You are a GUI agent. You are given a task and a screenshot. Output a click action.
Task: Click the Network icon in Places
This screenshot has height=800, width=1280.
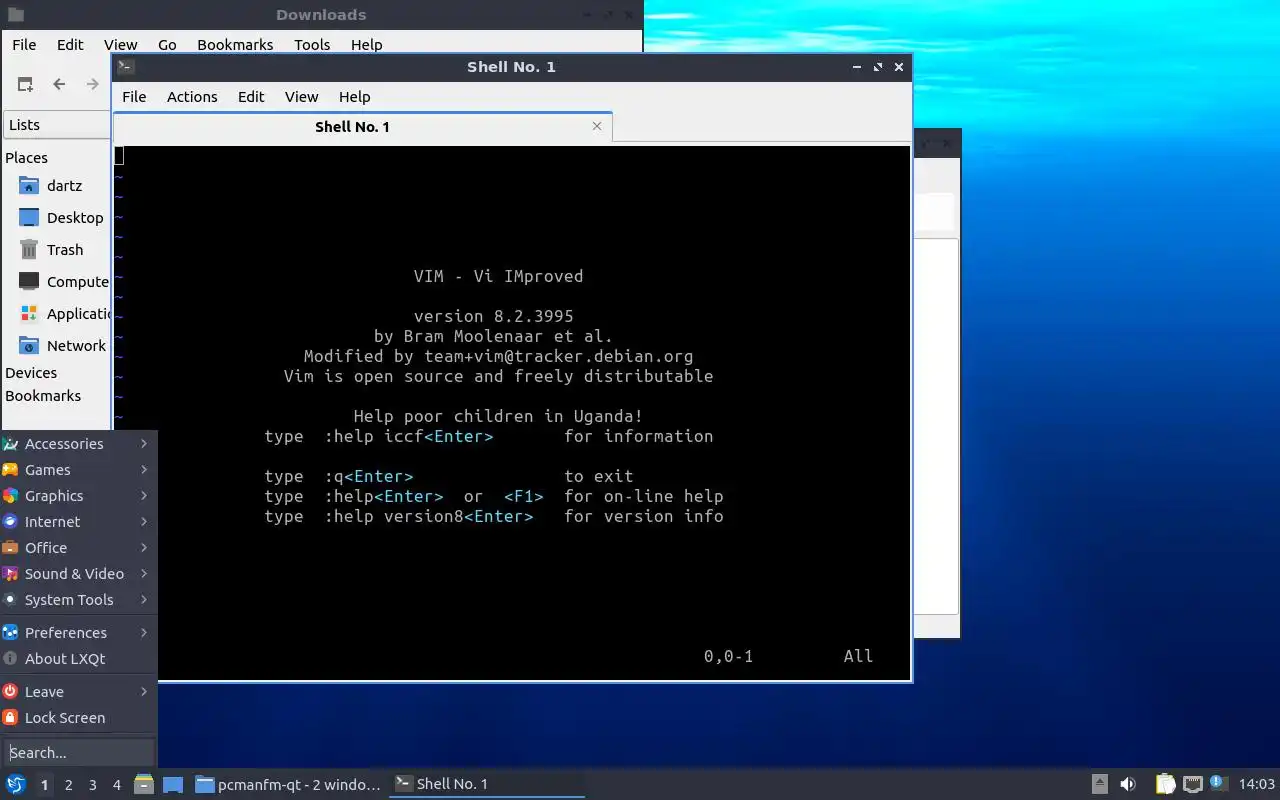coord(29,346)
